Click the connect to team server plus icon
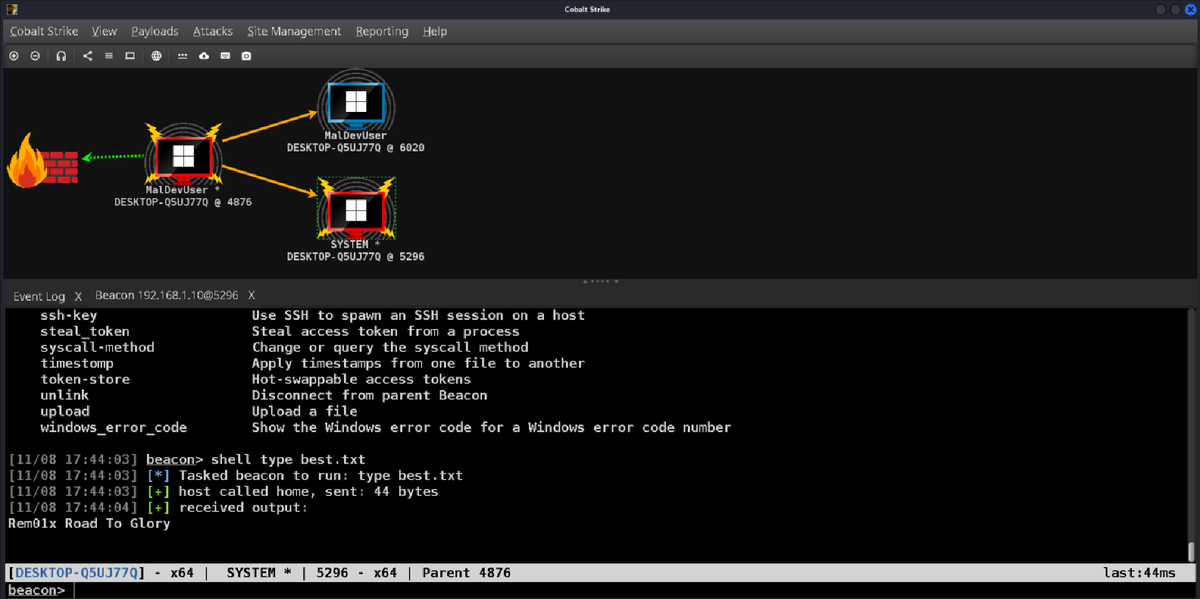 (14, 56)
